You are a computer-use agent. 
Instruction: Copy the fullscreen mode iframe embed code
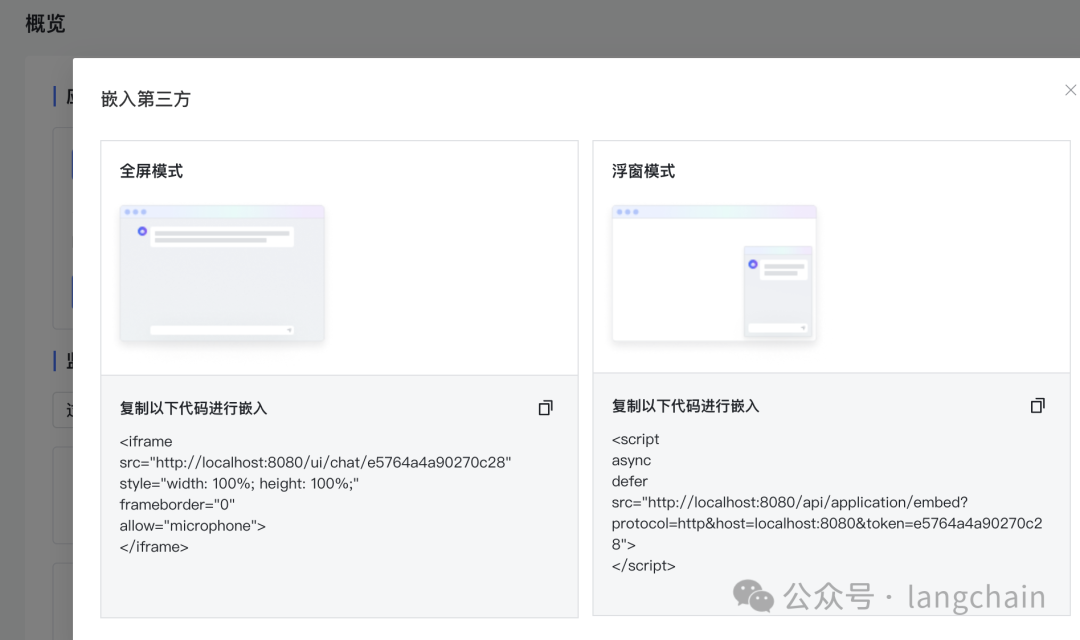tap(545, 409)
